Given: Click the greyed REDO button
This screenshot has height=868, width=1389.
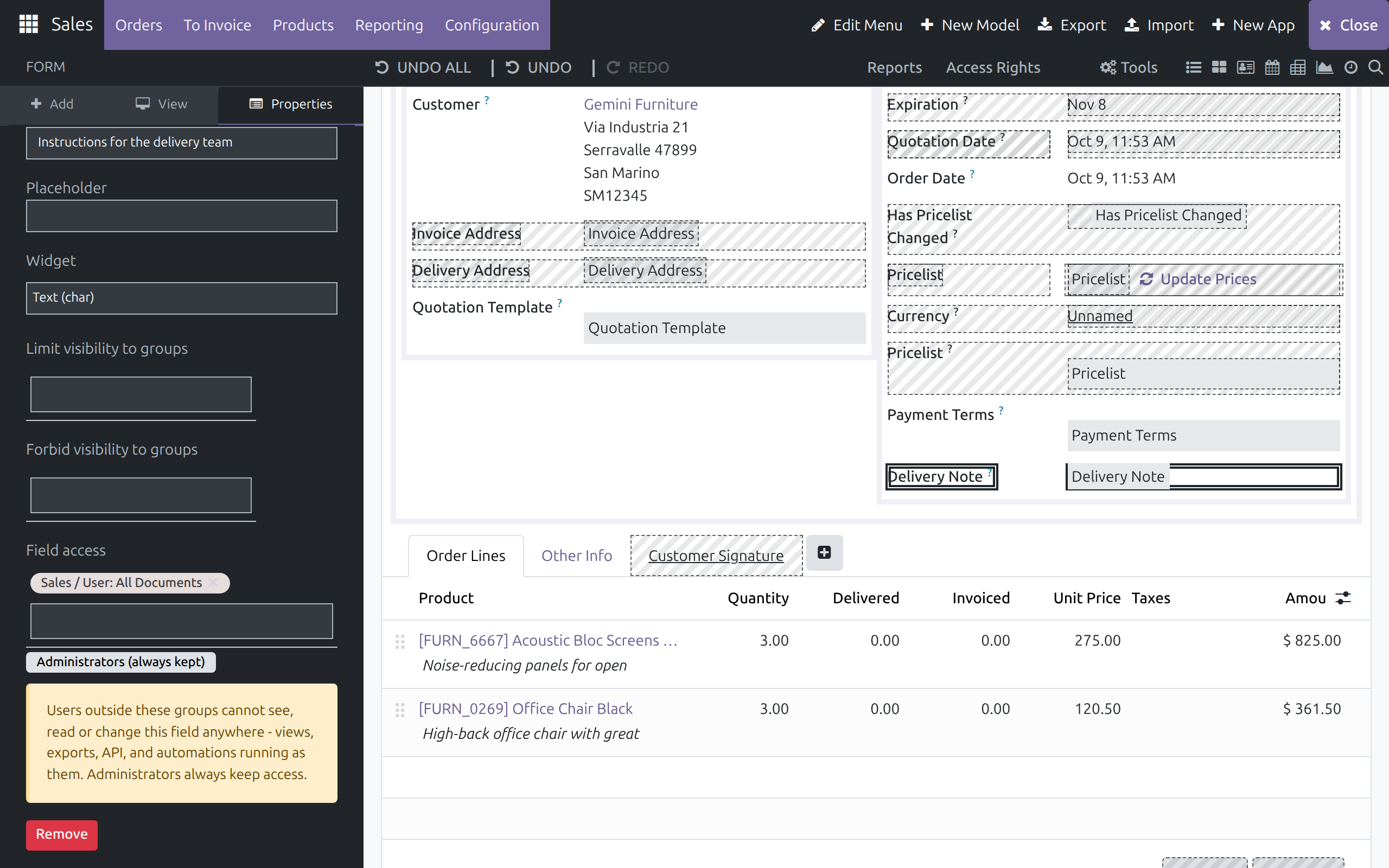Looking at the screenshot, I should [x=638, y=67].
